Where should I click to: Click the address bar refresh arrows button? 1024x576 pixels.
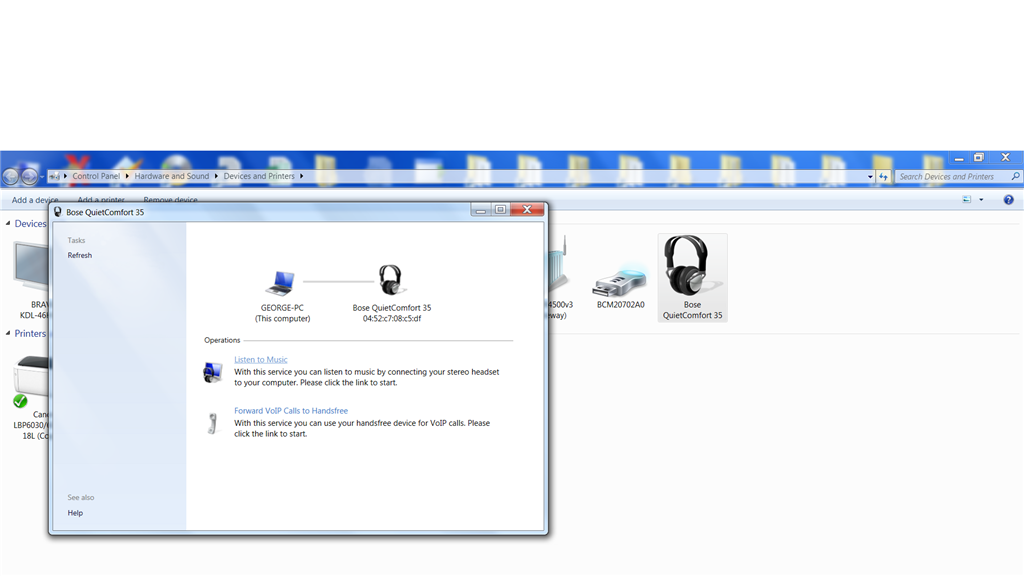[x=884, y=177]
